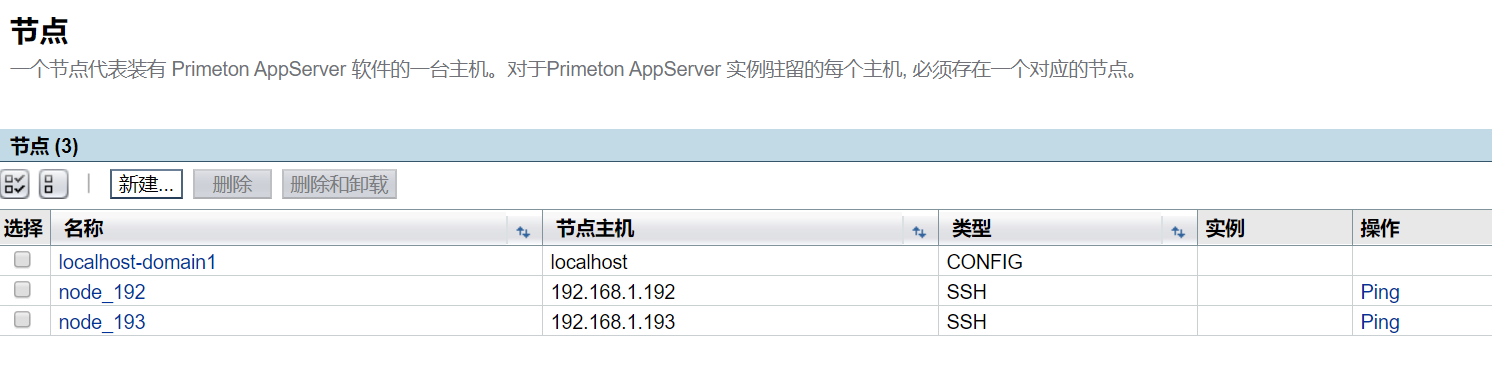1492x376 pixels.
Task: Tick the checkbox for node_192
Action: (x=22, y=290)
